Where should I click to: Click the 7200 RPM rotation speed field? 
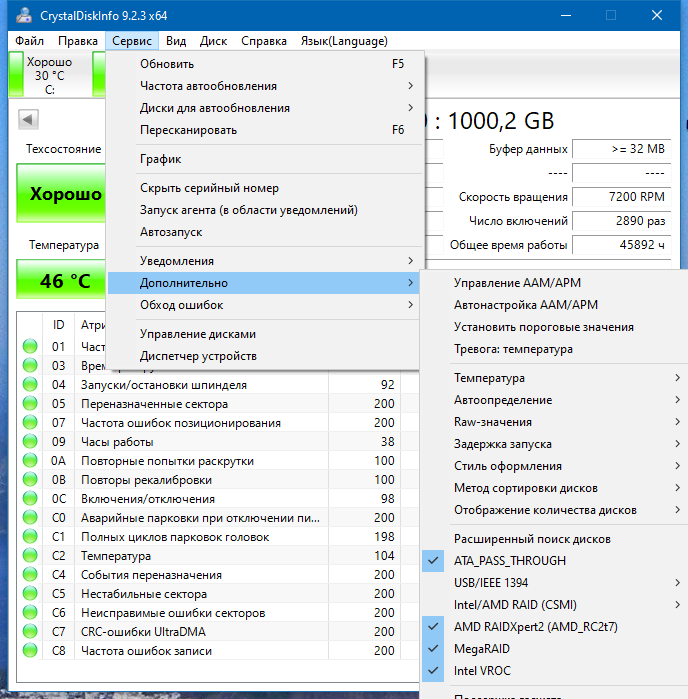coord(622,197)
